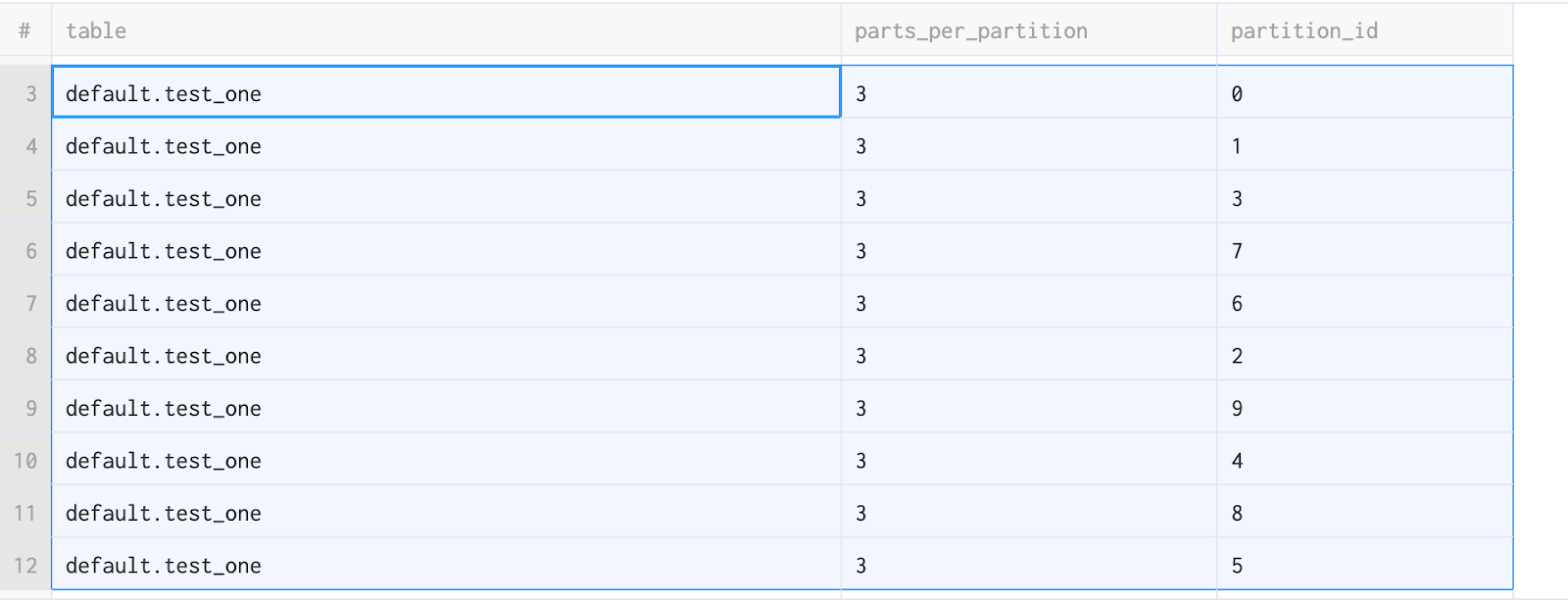
Task: Select the partition_id cell showing 8
Action: click(1364, 514)
